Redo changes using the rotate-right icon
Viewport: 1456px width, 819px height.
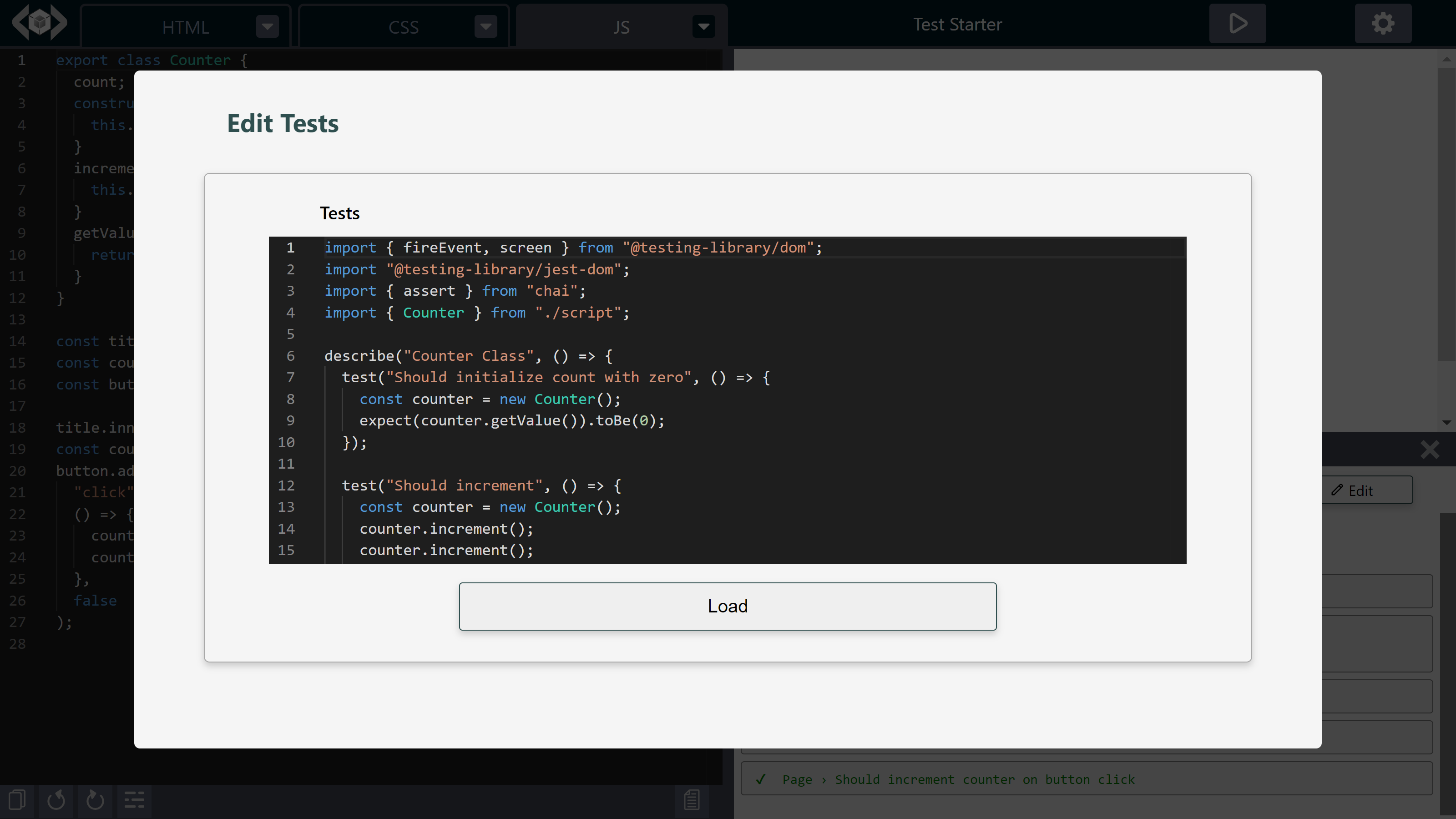(x=94, y=800)
